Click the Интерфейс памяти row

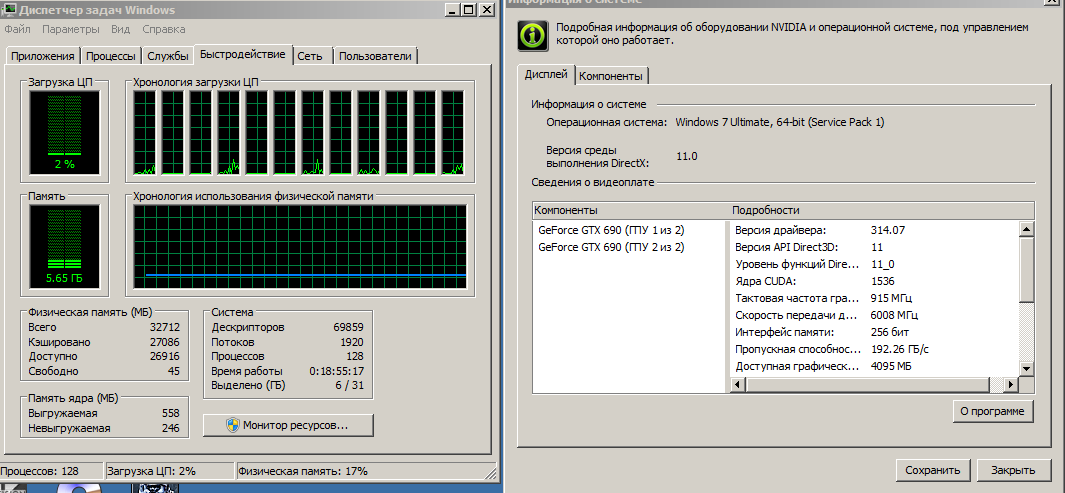(x=874, y=332)
